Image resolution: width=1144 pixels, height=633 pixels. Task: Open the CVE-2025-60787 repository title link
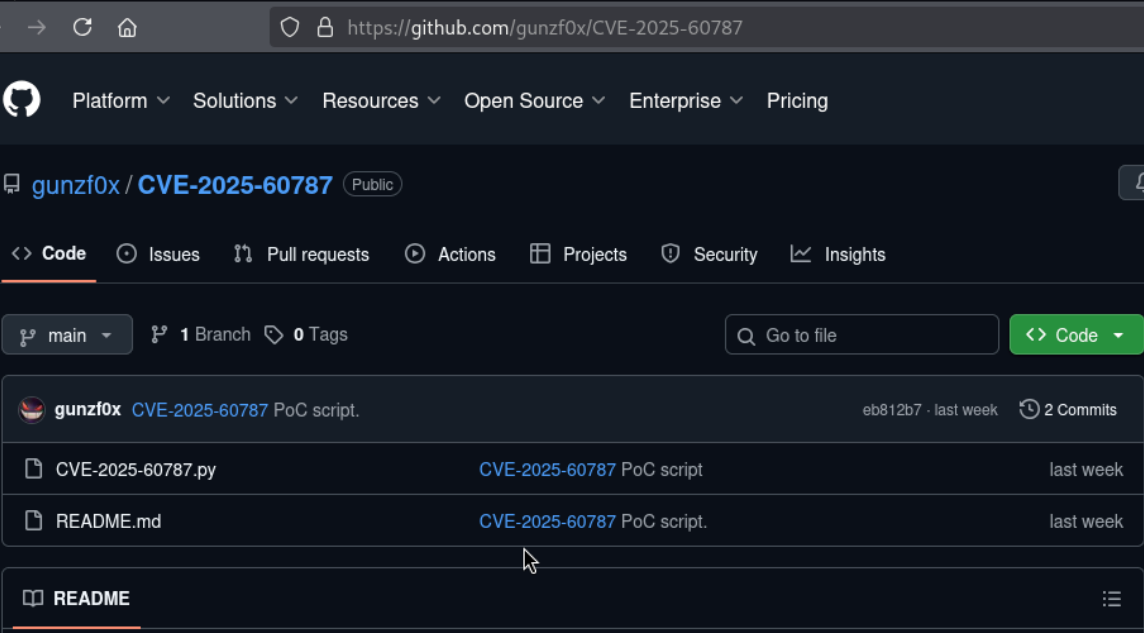point(235,185)
